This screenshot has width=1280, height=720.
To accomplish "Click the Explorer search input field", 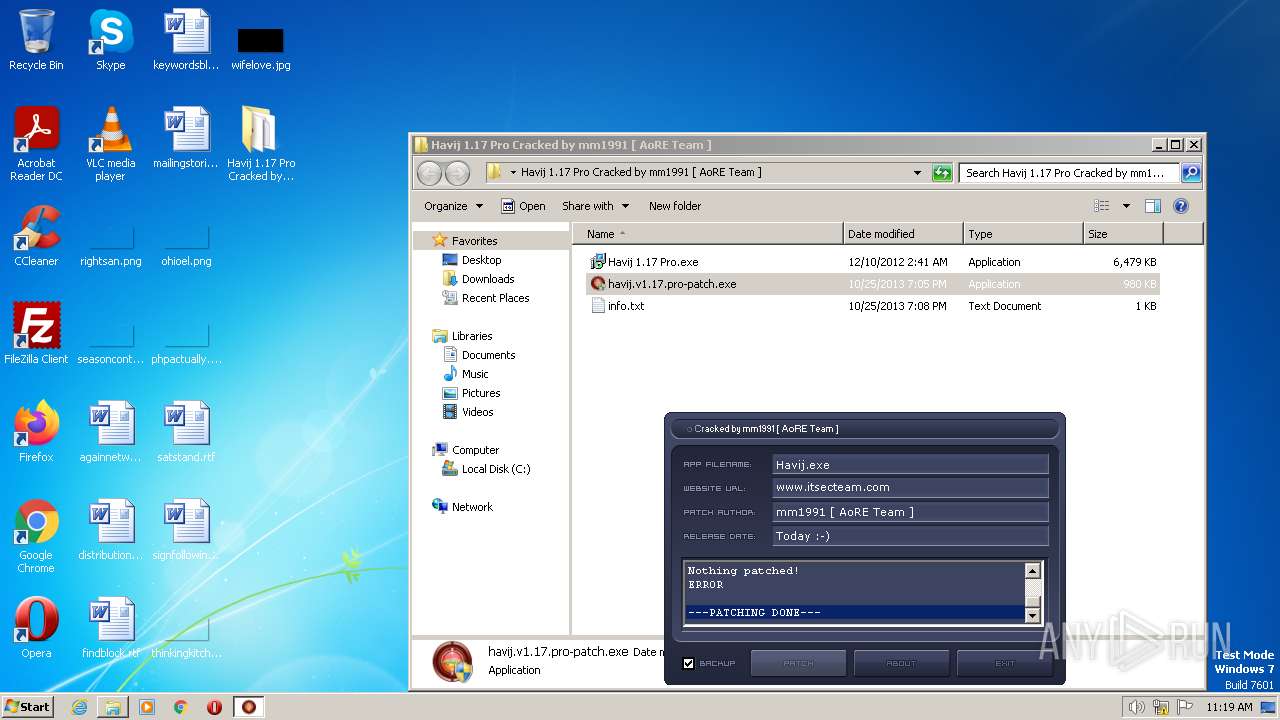I will point(1069,172).
